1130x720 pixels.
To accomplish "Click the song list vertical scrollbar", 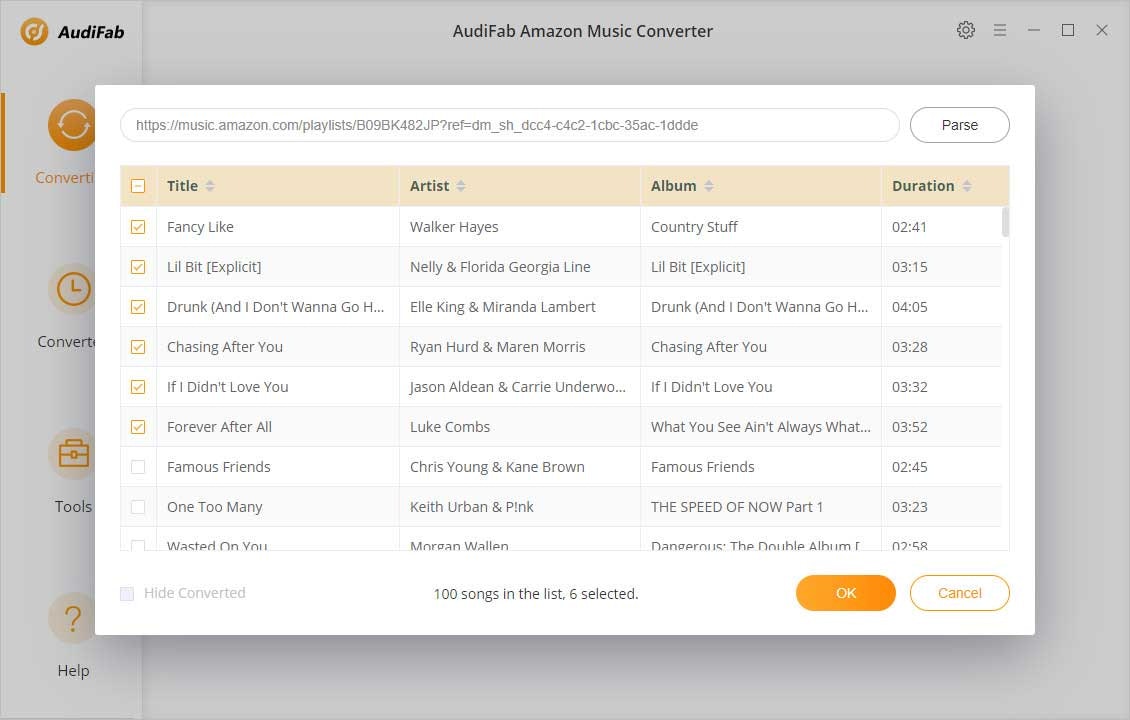I will click(x=1005, y=222).
